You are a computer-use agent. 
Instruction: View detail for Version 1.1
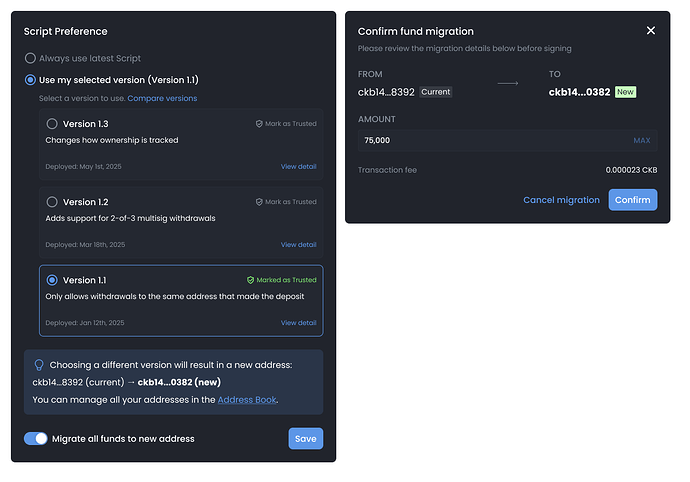tap(298, 322)
